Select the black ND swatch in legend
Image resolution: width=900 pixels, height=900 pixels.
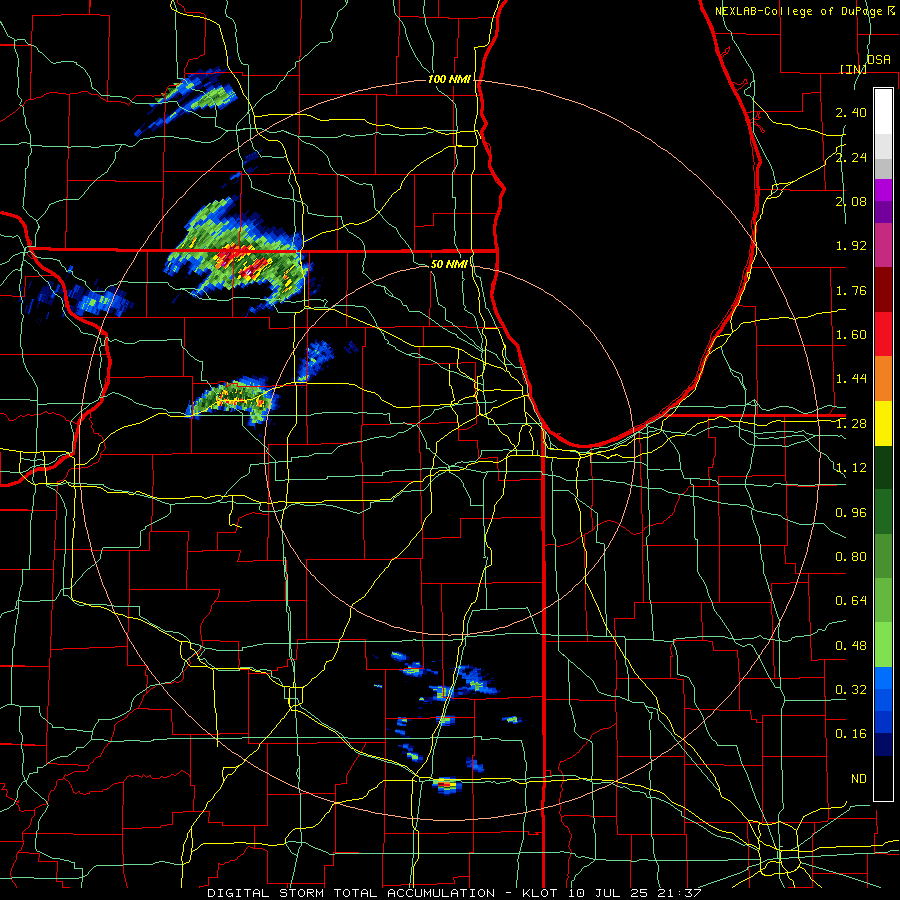click(x=883, y=779)
